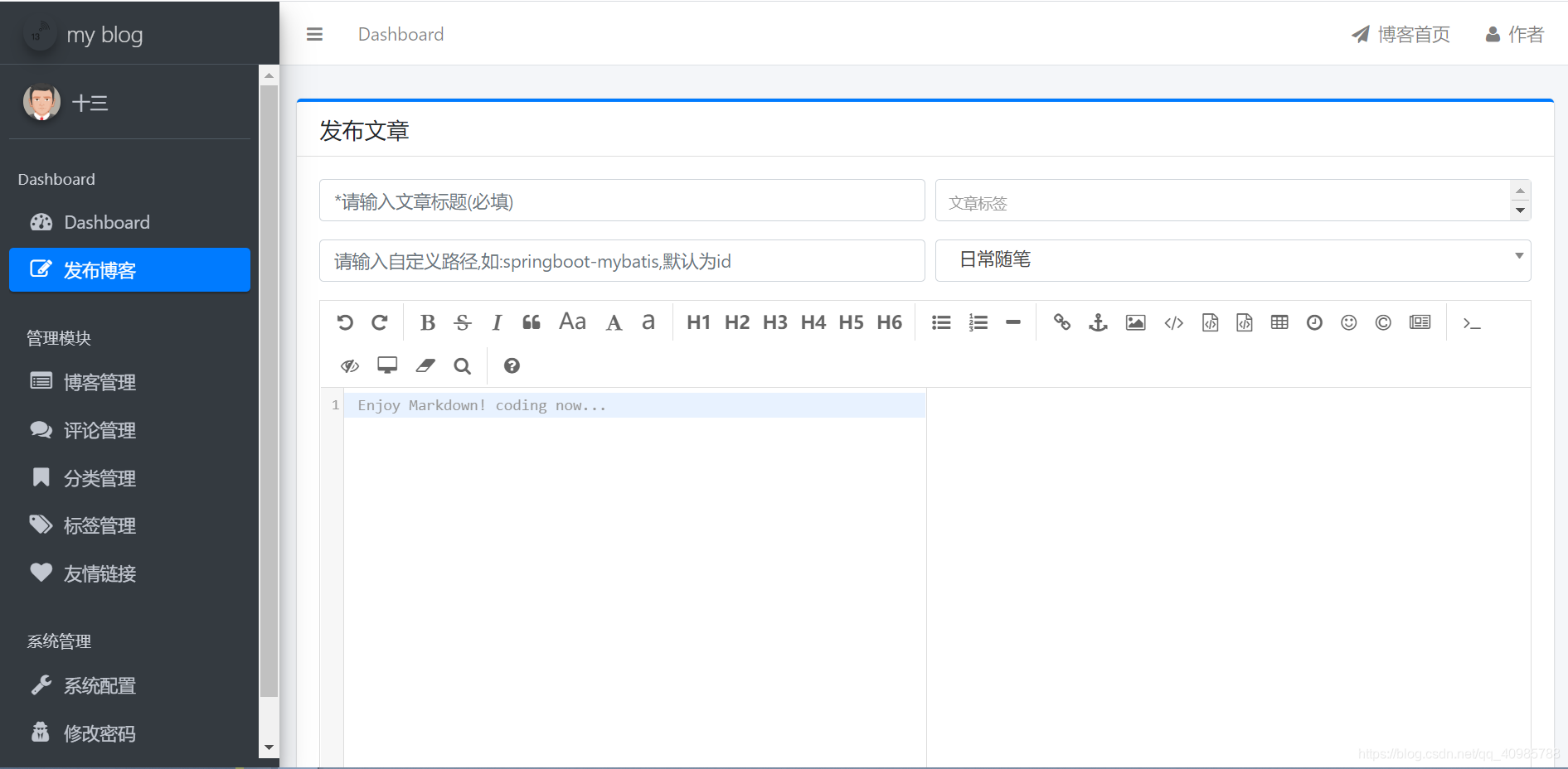Click line 1 of the Markdown editor
1568x769 pixels.
click(x=634, y=405)
